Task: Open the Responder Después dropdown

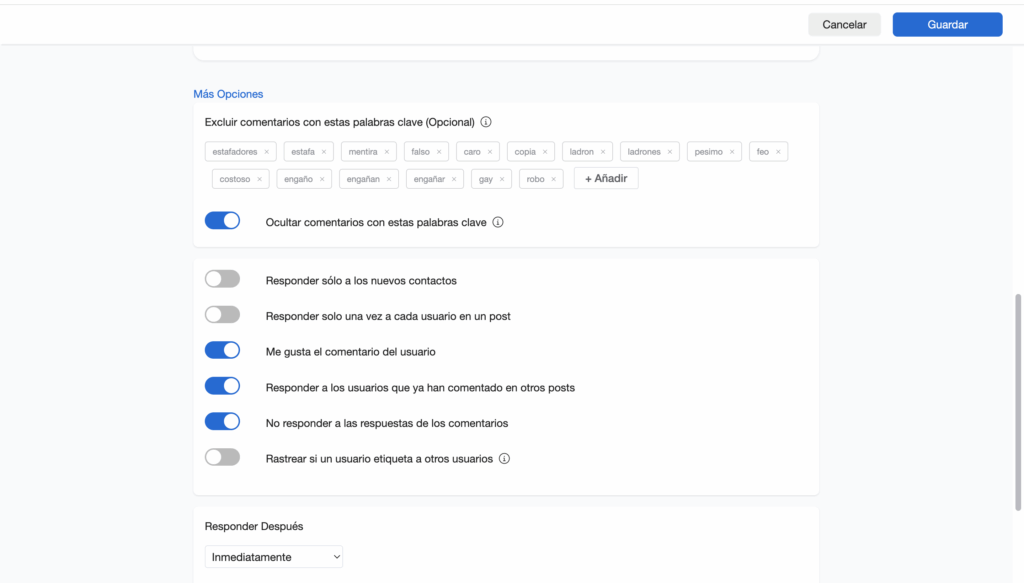Action: pos(274,557)
